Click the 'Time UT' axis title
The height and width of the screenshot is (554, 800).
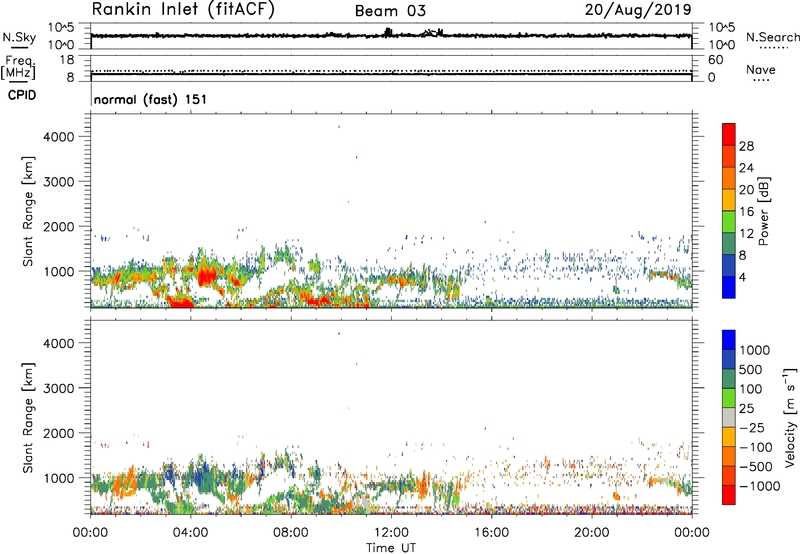point(391,548)
